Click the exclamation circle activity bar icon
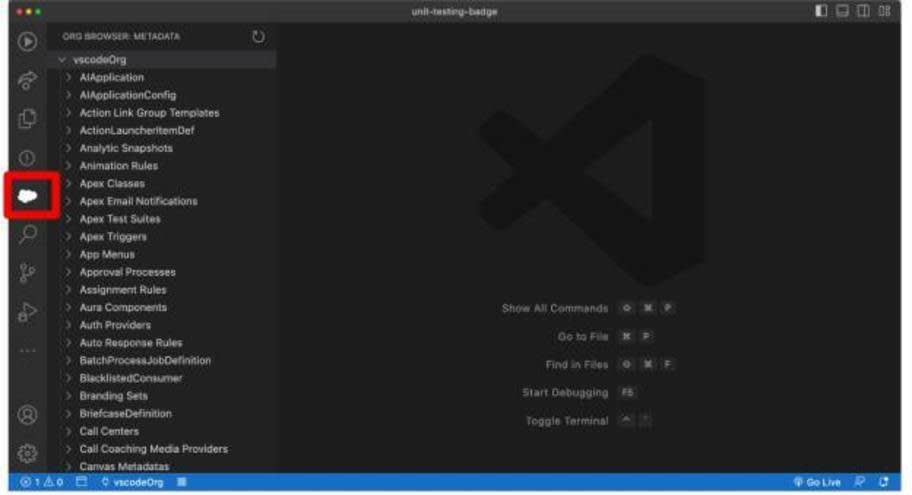 [27, 158]
